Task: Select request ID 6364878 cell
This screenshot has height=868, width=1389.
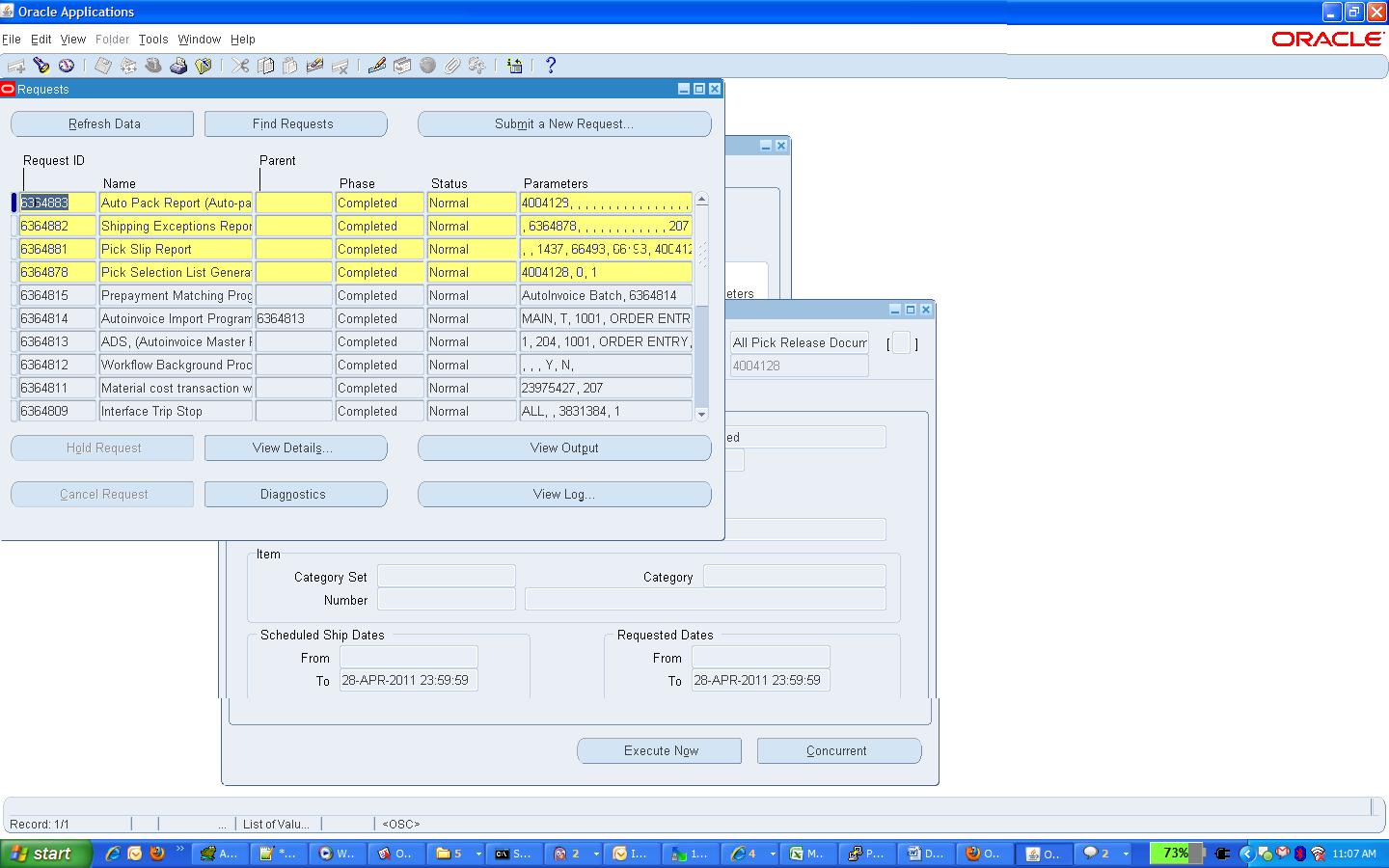Action: (58, 272)
